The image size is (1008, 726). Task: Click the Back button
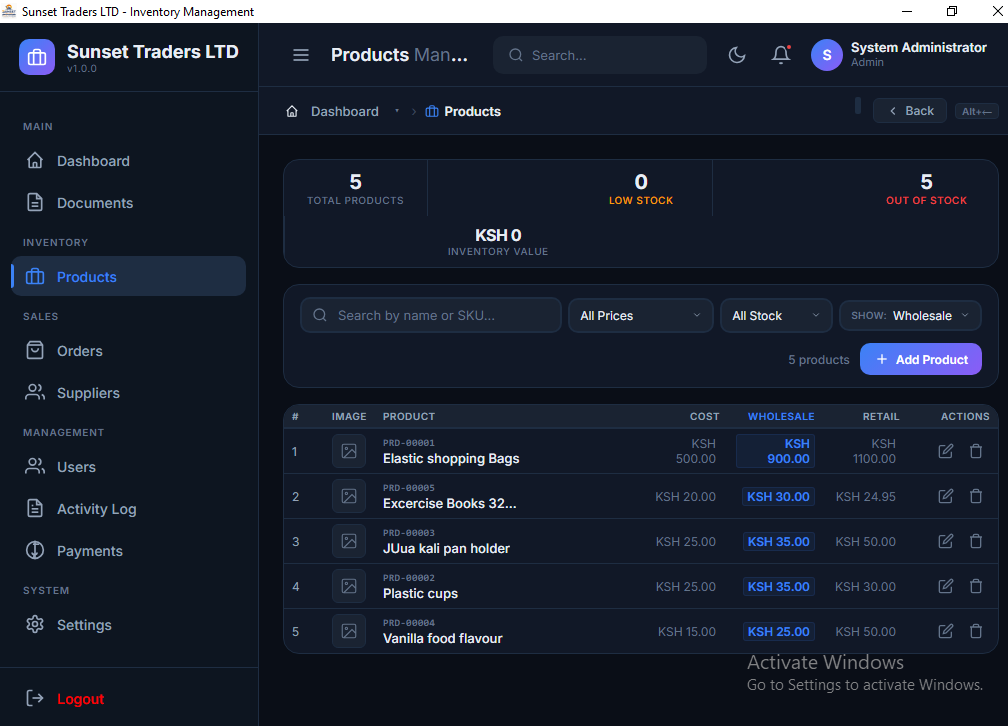click(x=910, y=111)
